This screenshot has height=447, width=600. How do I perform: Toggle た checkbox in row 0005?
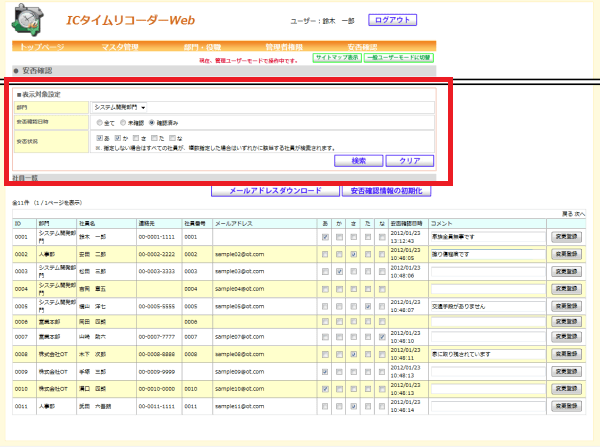pyautogui.click(x=368, y=307)
